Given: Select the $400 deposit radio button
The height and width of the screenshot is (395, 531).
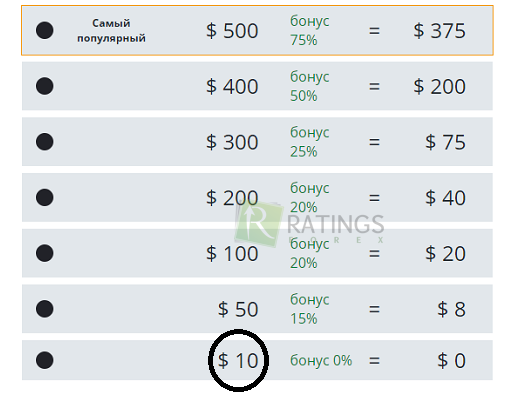Looking at the screenshot, I should [45, 86].
